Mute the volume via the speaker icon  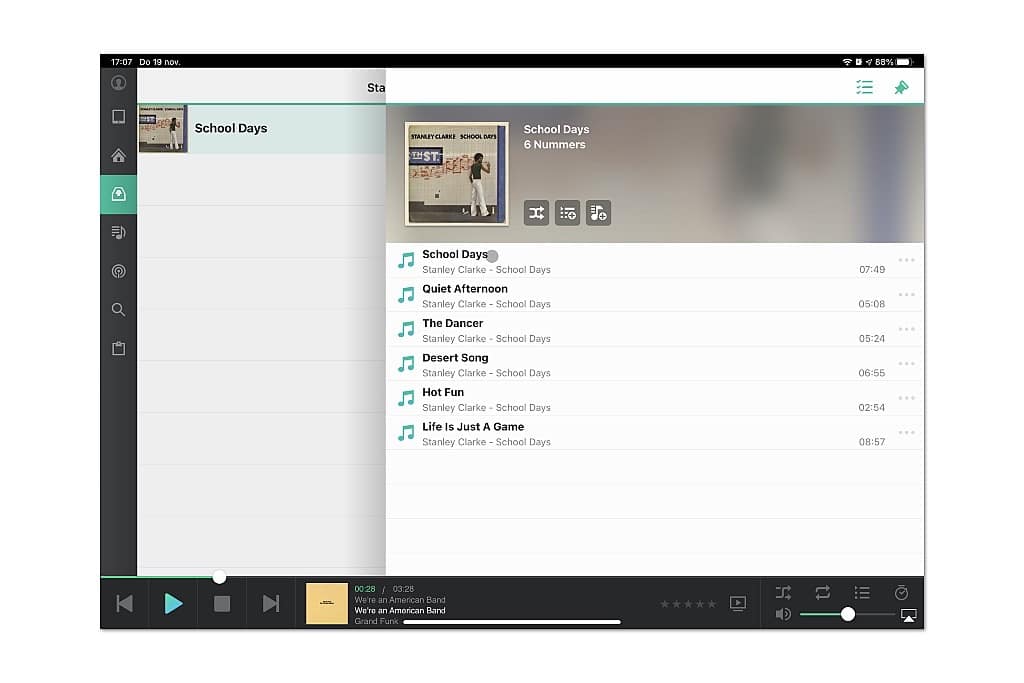[x=783, y=614]
